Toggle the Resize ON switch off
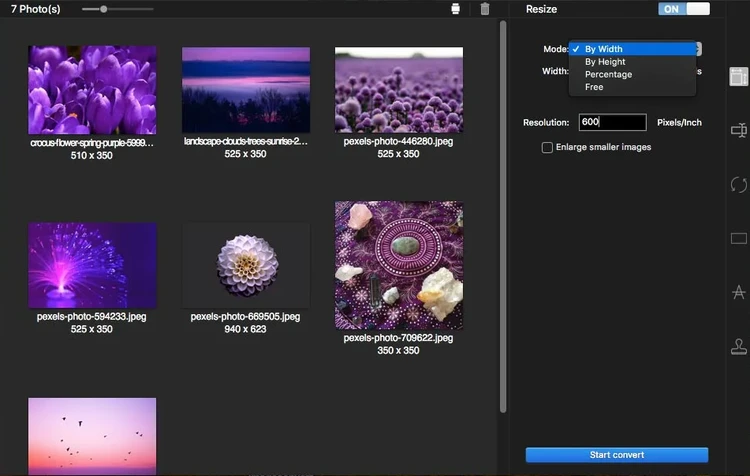Image resolution: width=750 pixels, height=476 pixels. tap(683, 9)
